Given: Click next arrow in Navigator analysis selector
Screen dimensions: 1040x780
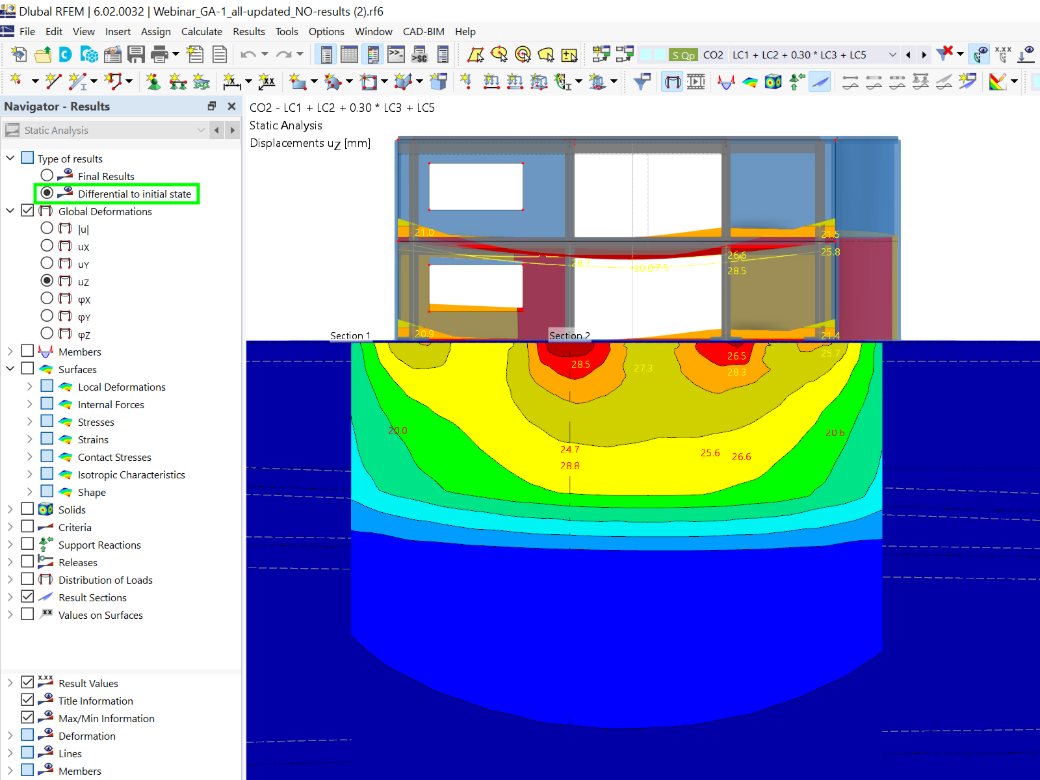Looking at the screenshot, I should 232,130.
